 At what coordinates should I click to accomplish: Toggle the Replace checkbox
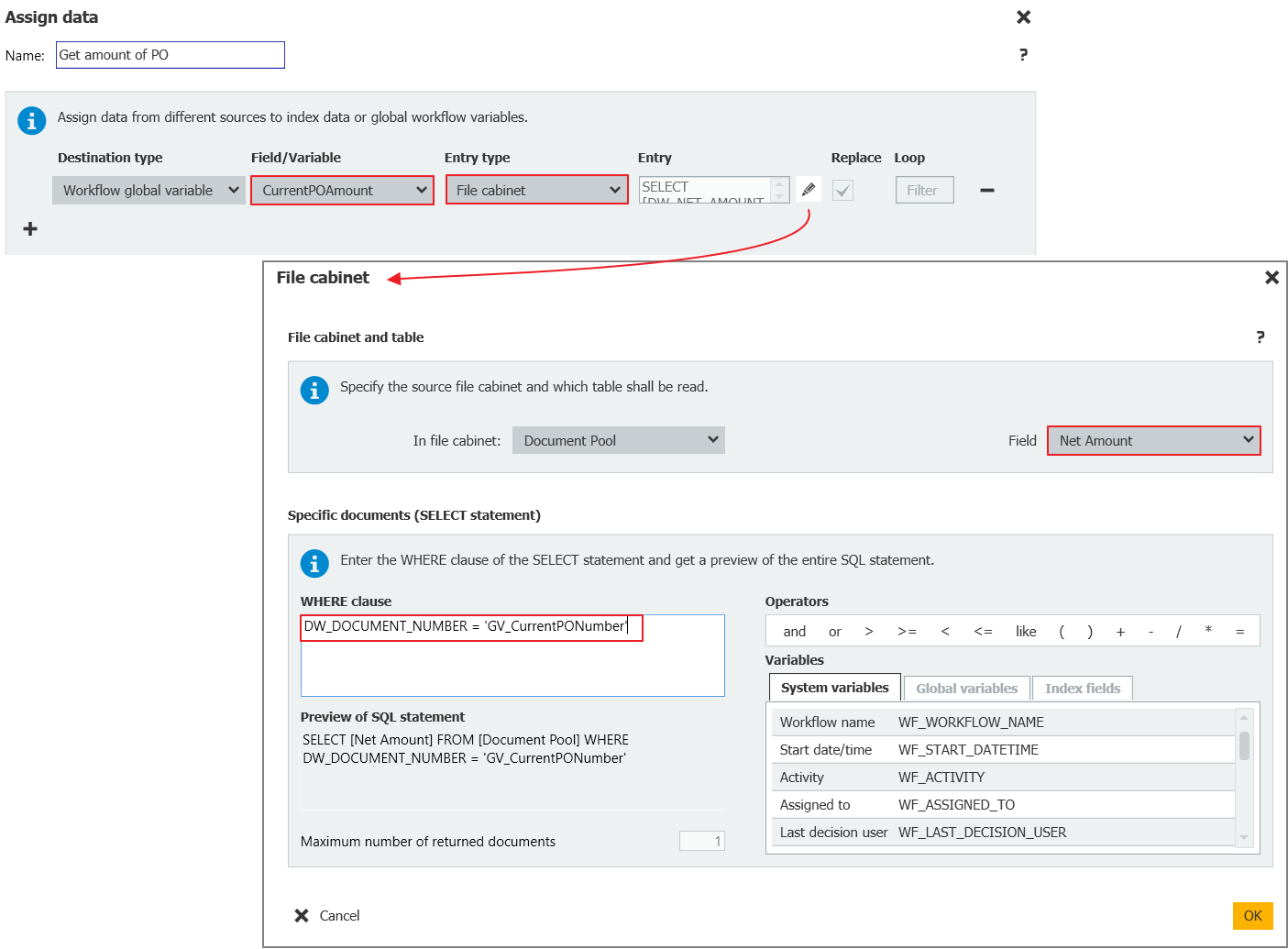(842, 190)
